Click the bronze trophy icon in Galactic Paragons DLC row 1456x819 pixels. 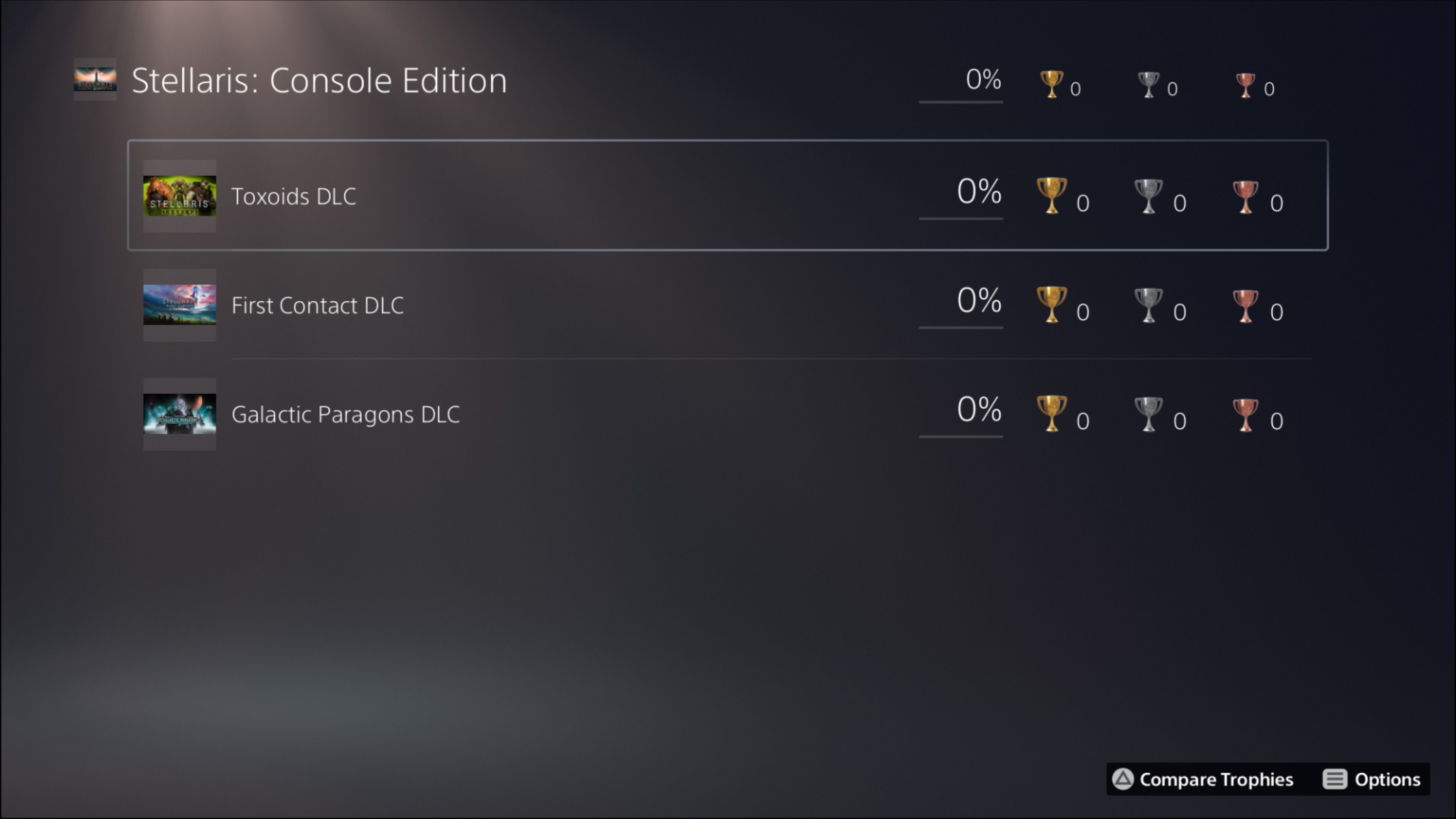tap(1245, 415)
